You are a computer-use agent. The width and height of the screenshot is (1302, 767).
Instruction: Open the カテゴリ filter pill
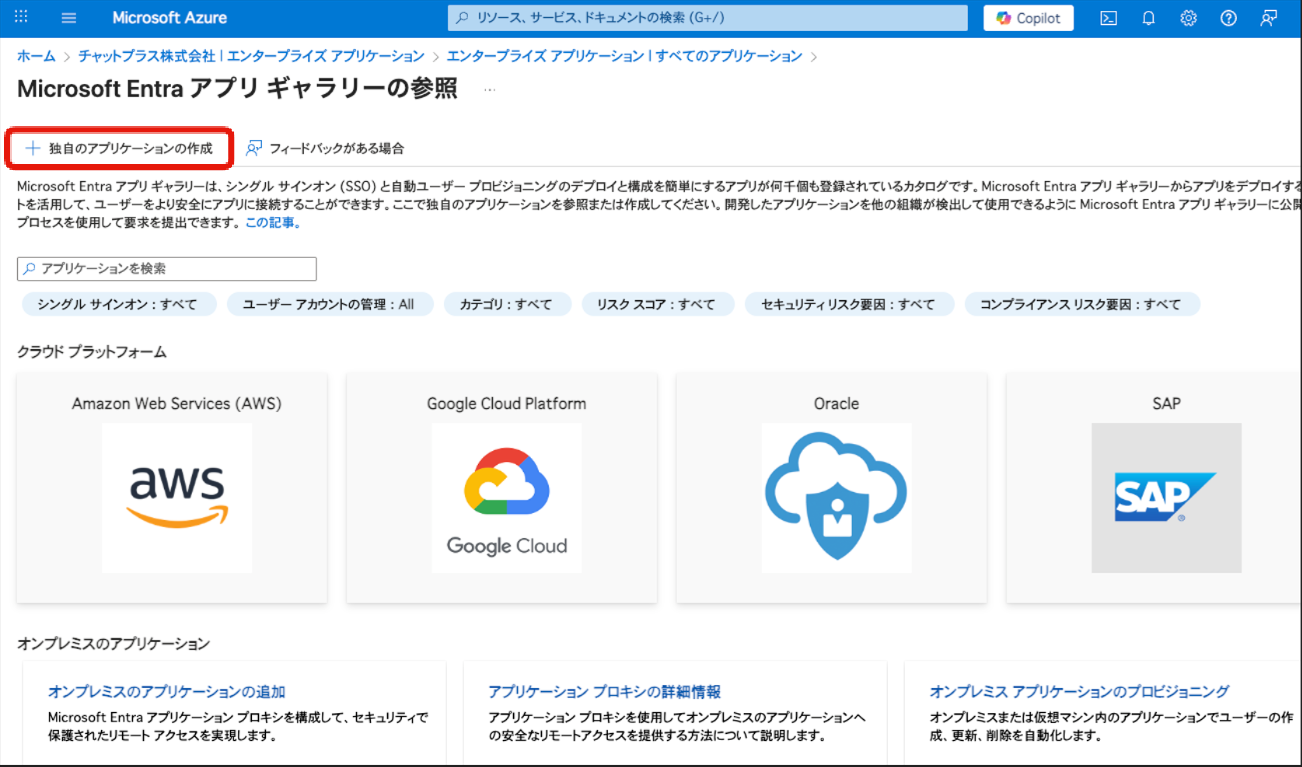point(506,304)
